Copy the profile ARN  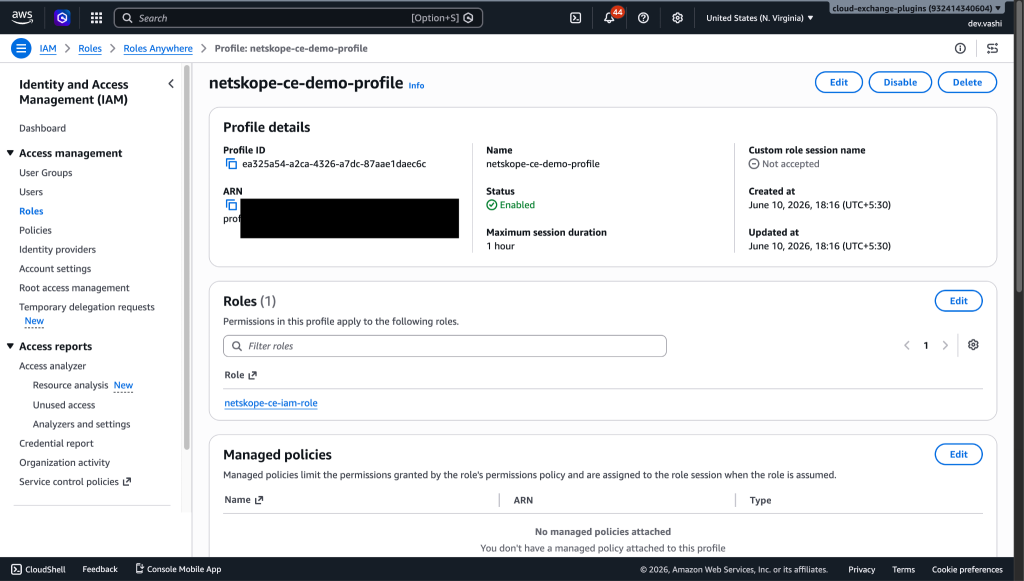coord(231,205)
